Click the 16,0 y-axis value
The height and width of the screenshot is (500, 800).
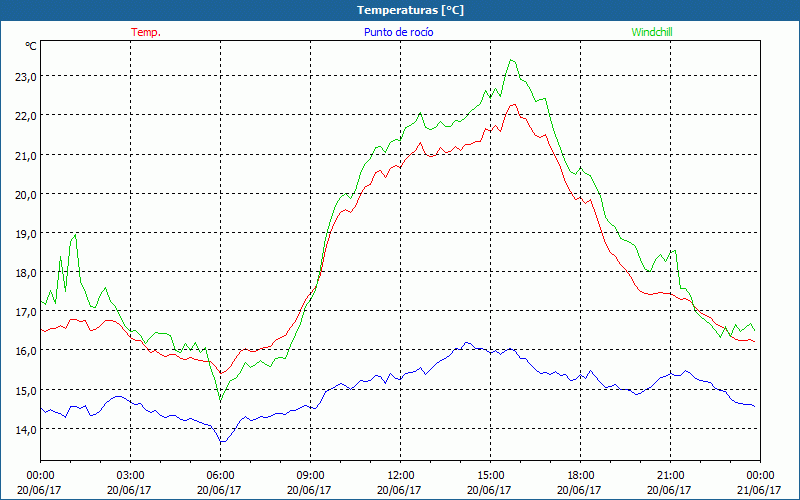tap(26, 351)
